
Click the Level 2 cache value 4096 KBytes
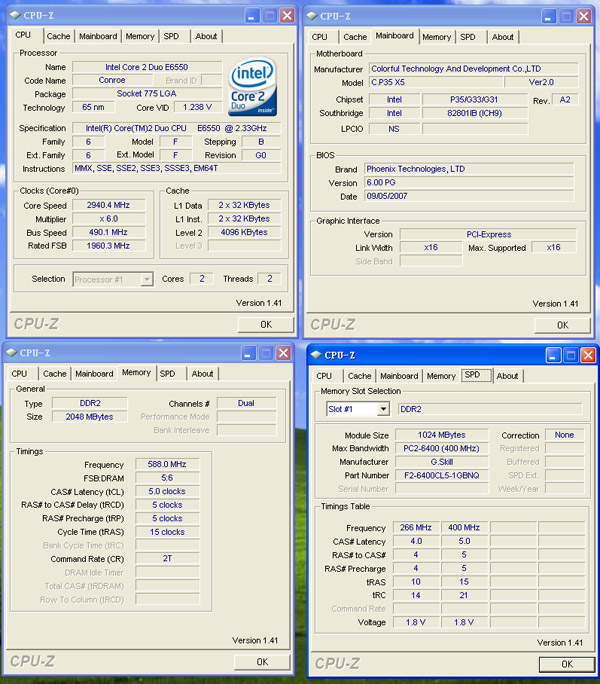coord(244,233)
